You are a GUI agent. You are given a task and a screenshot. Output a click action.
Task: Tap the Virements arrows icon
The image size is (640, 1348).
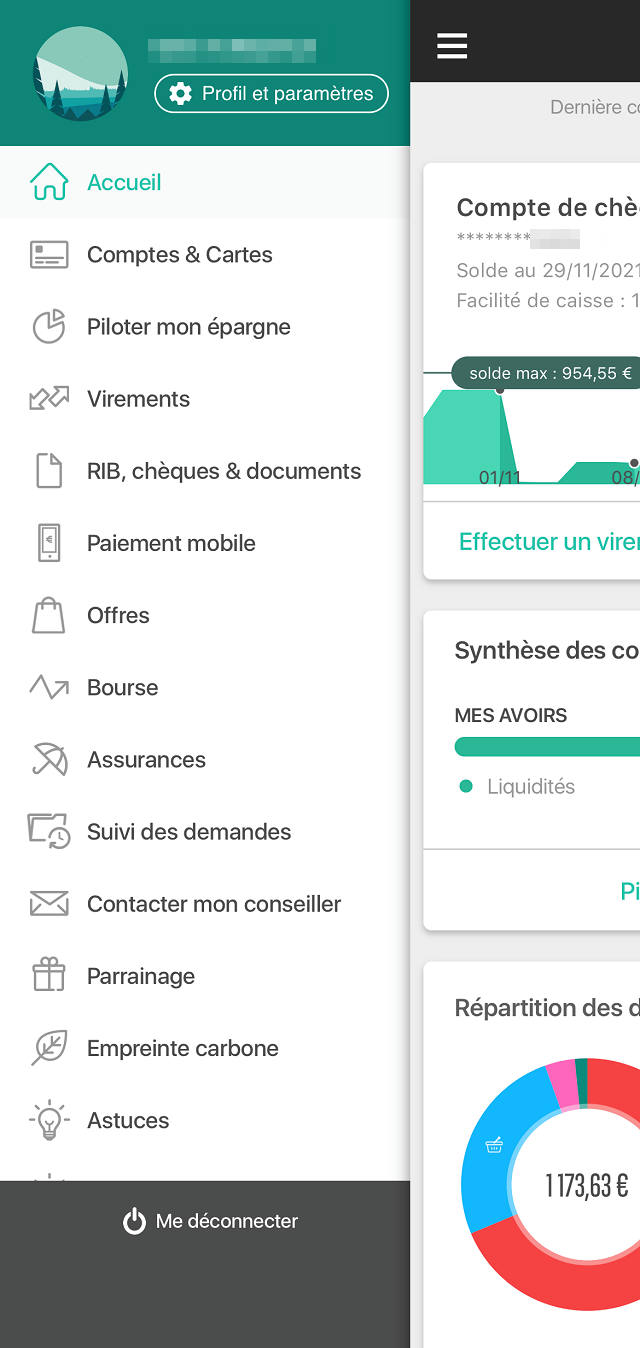[x=49, y=399]
